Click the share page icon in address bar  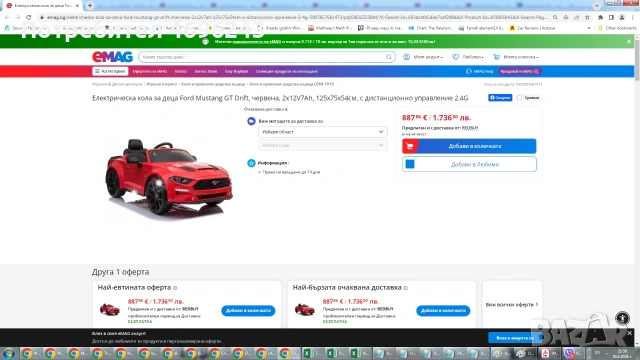(576, 18)
